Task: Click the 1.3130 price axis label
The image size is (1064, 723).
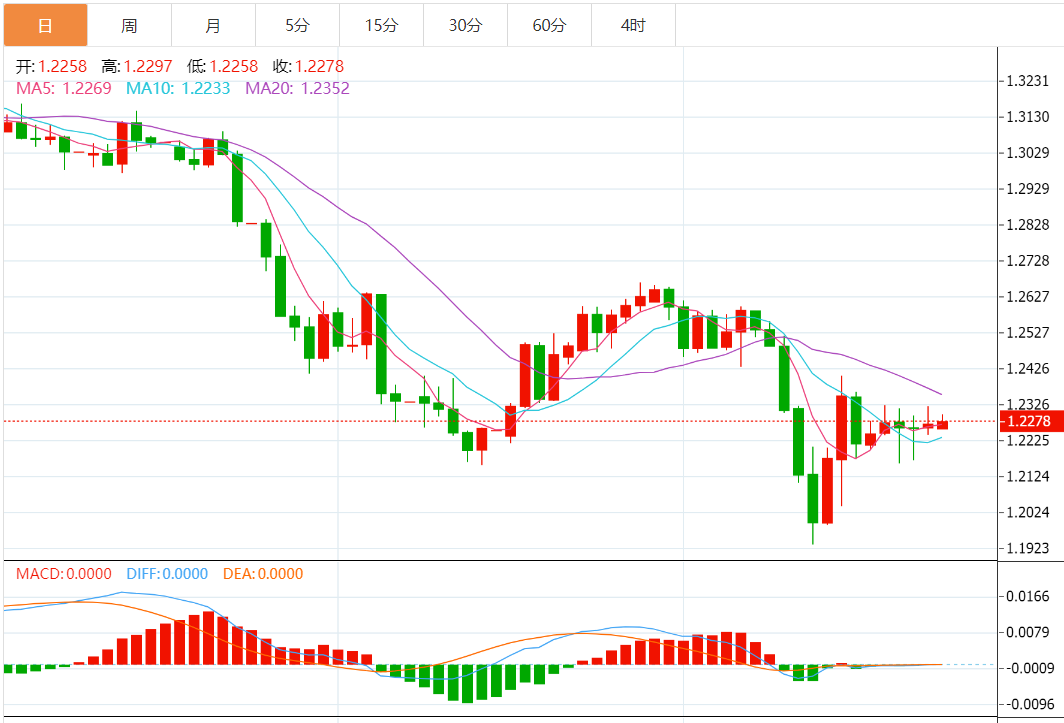Action: (x=1027, y=117)
